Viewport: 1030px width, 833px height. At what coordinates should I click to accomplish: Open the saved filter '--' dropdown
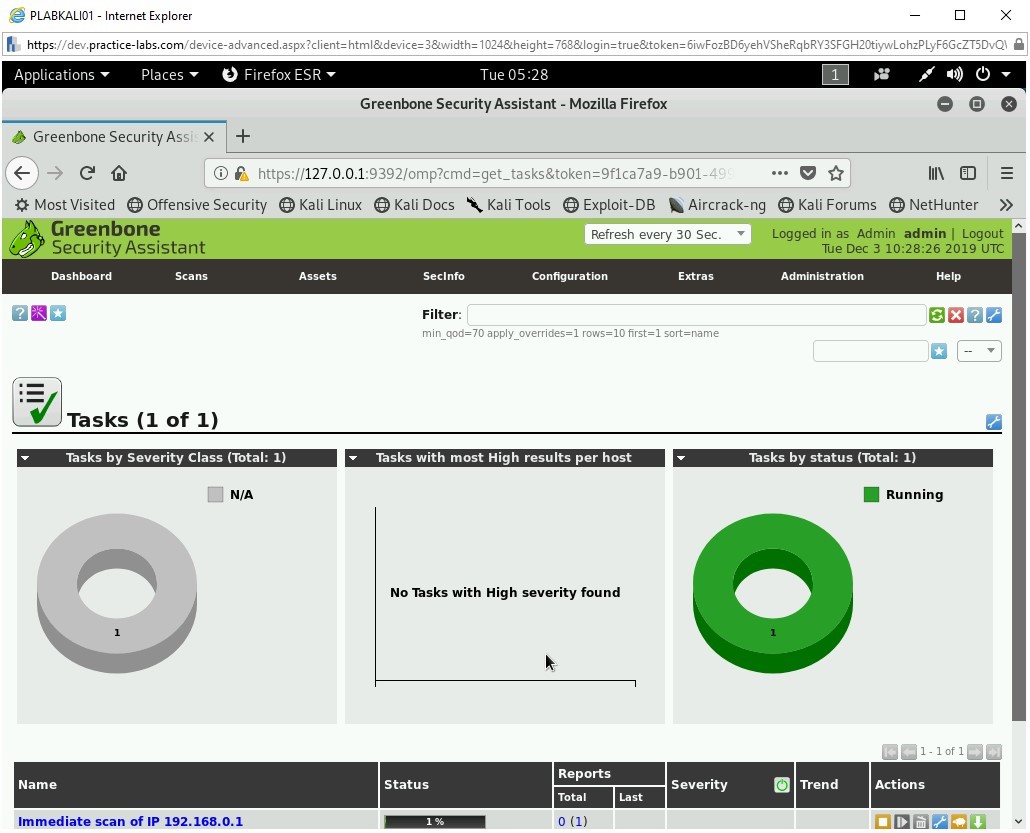point(979,351)
